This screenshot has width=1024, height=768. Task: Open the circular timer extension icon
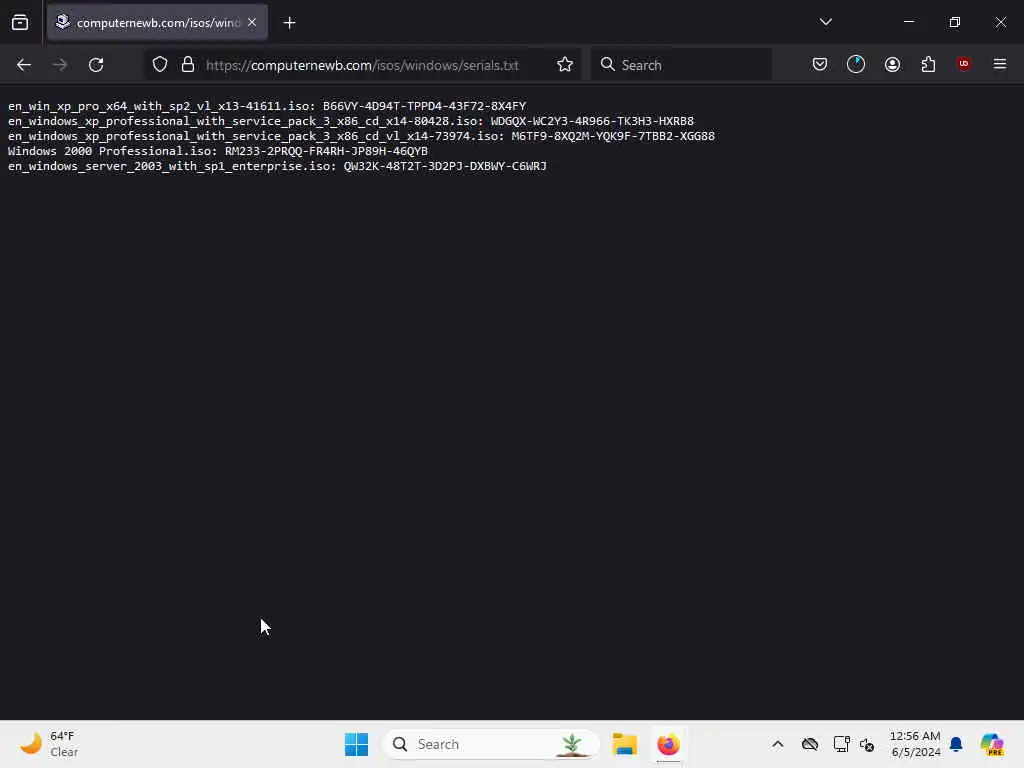click(x=856, y=64)
